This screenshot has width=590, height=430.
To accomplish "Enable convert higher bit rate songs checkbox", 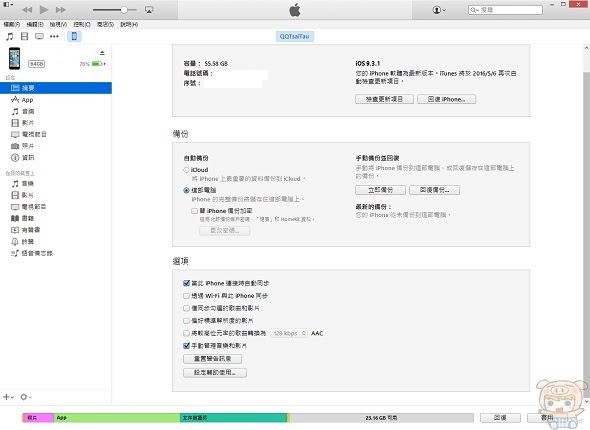I will pyautogui.click(x=186, y=333).
